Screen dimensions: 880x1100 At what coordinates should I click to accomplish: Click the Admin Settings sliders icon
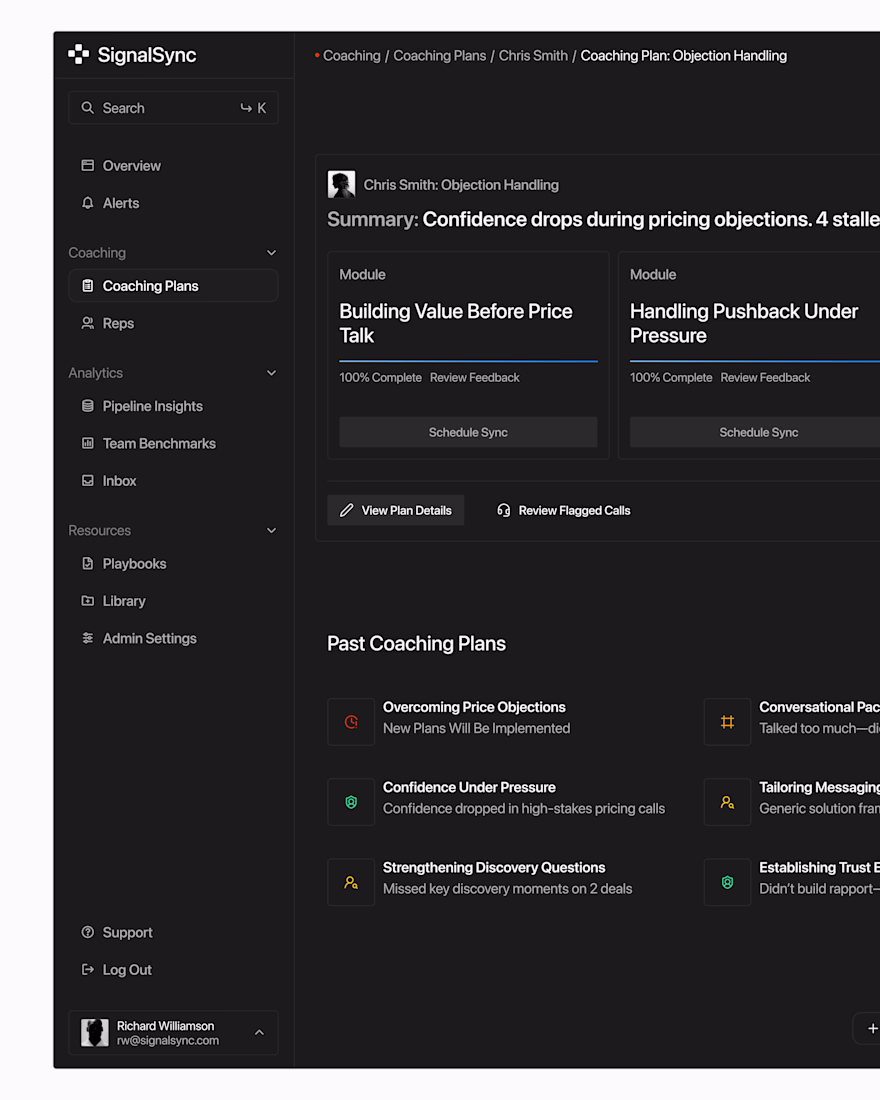tap(88, 638)
